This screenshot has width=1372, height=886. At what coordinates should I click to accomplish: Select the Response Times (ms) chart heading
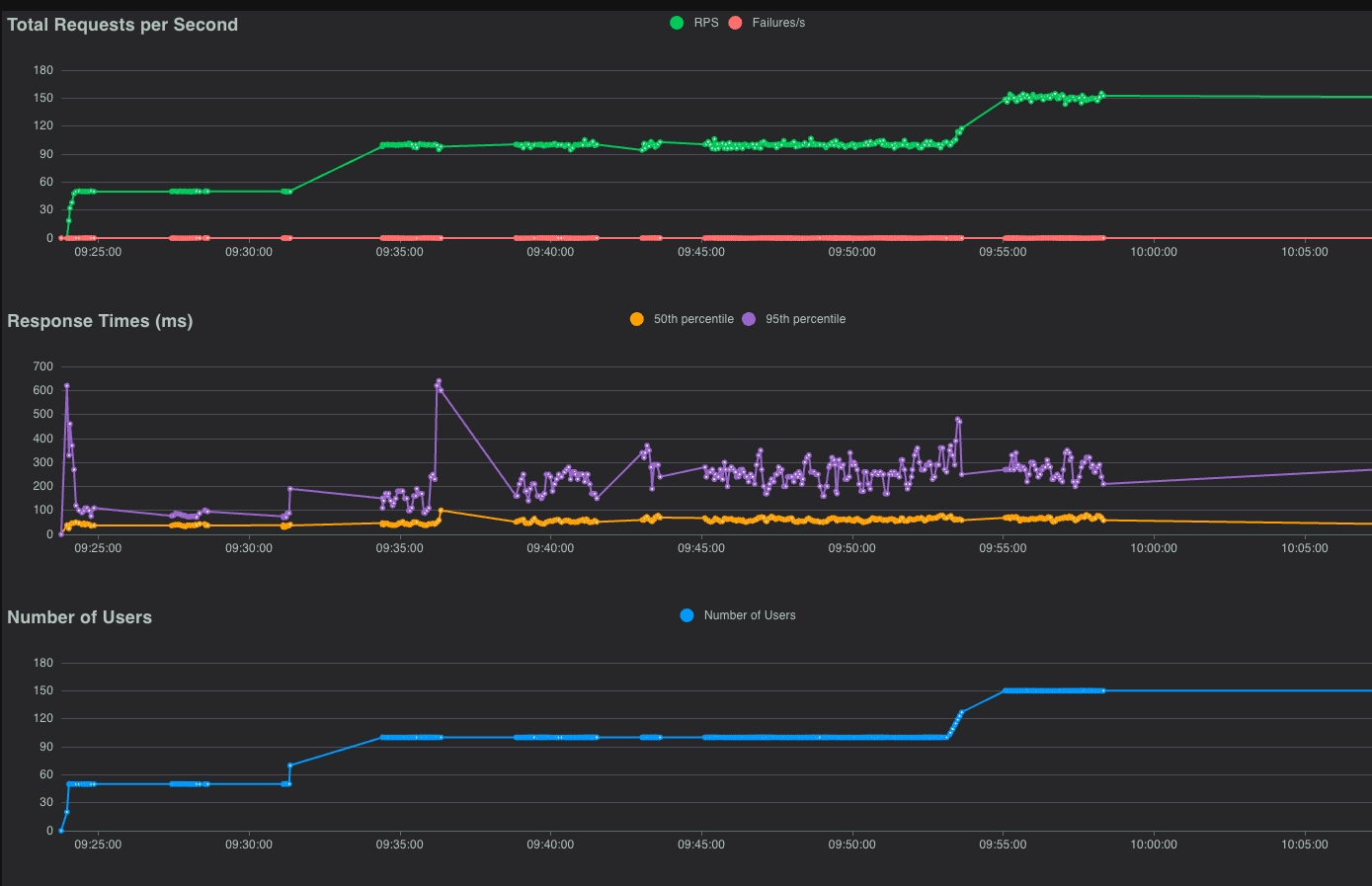point(100,321)
